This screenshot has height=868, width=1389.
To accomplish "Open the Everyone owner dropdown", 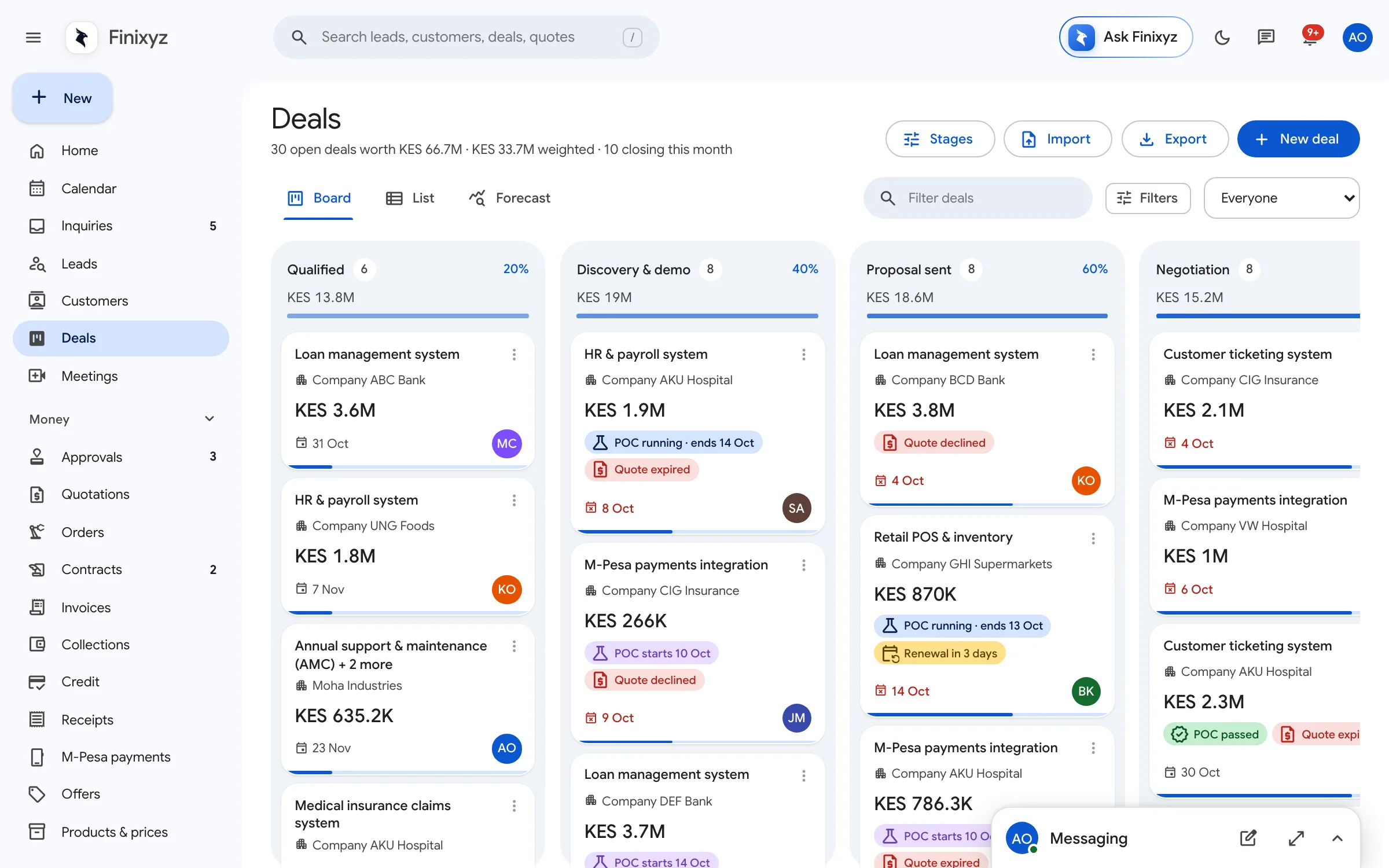I will point(1281,198).
